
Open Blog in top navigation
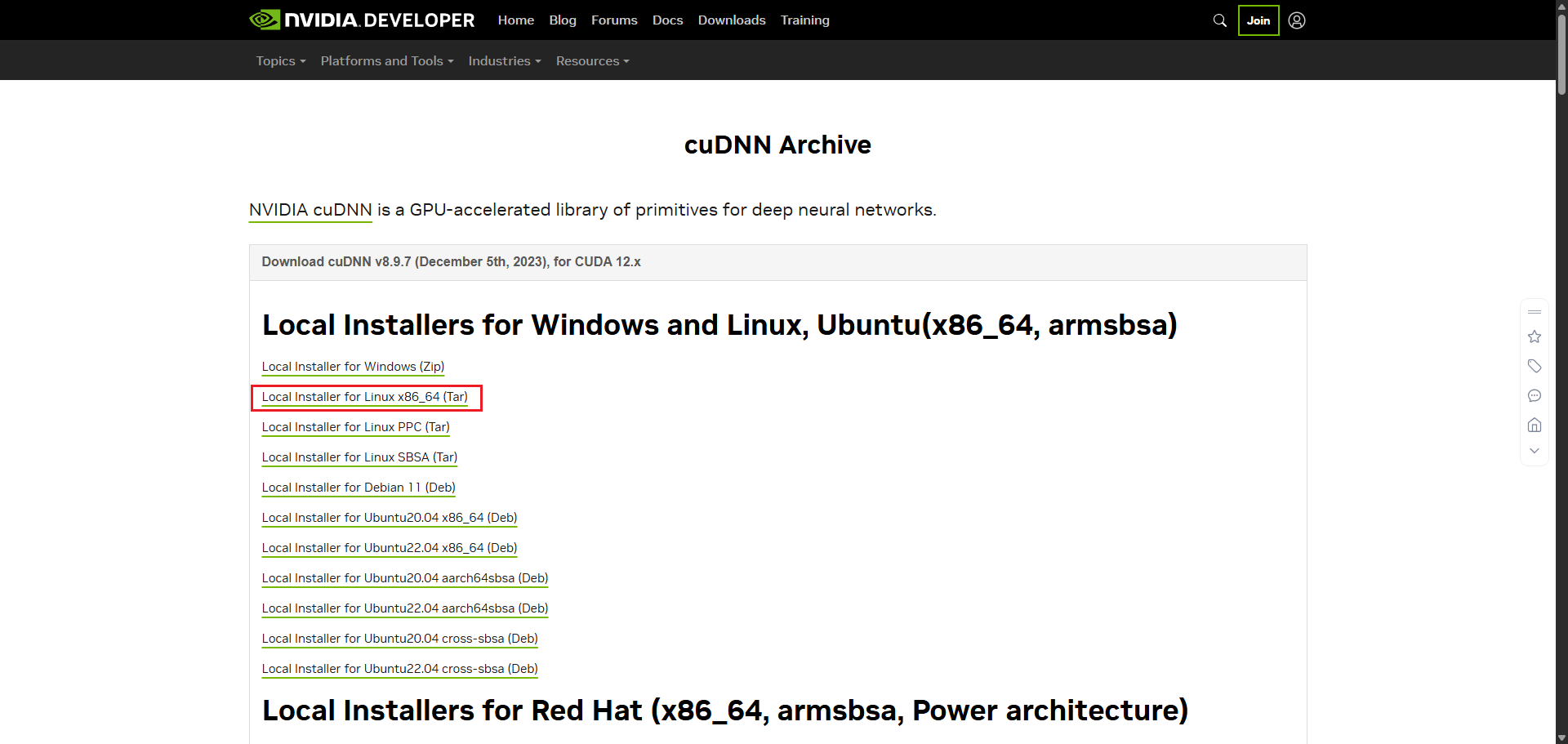[563, 20]
